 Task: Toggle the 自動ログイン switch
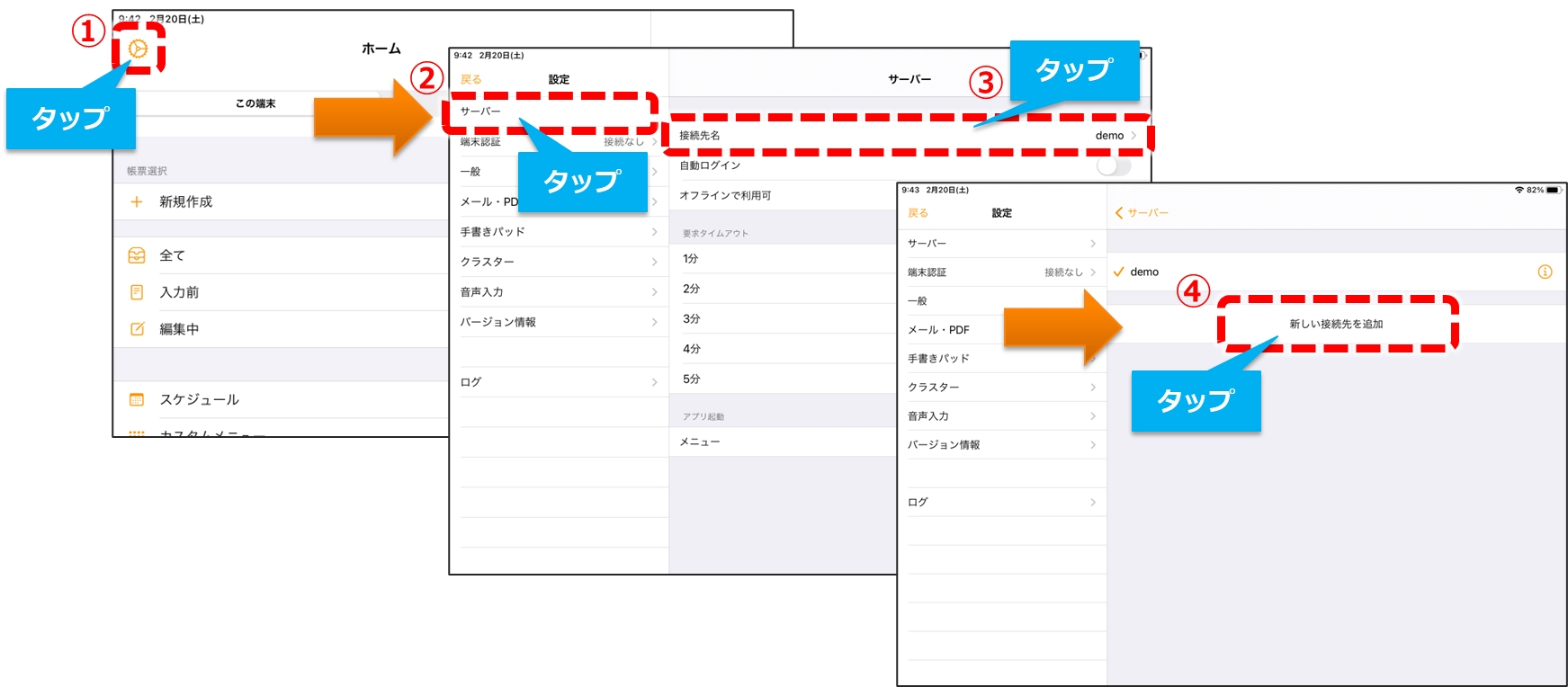coord(1113,166)
